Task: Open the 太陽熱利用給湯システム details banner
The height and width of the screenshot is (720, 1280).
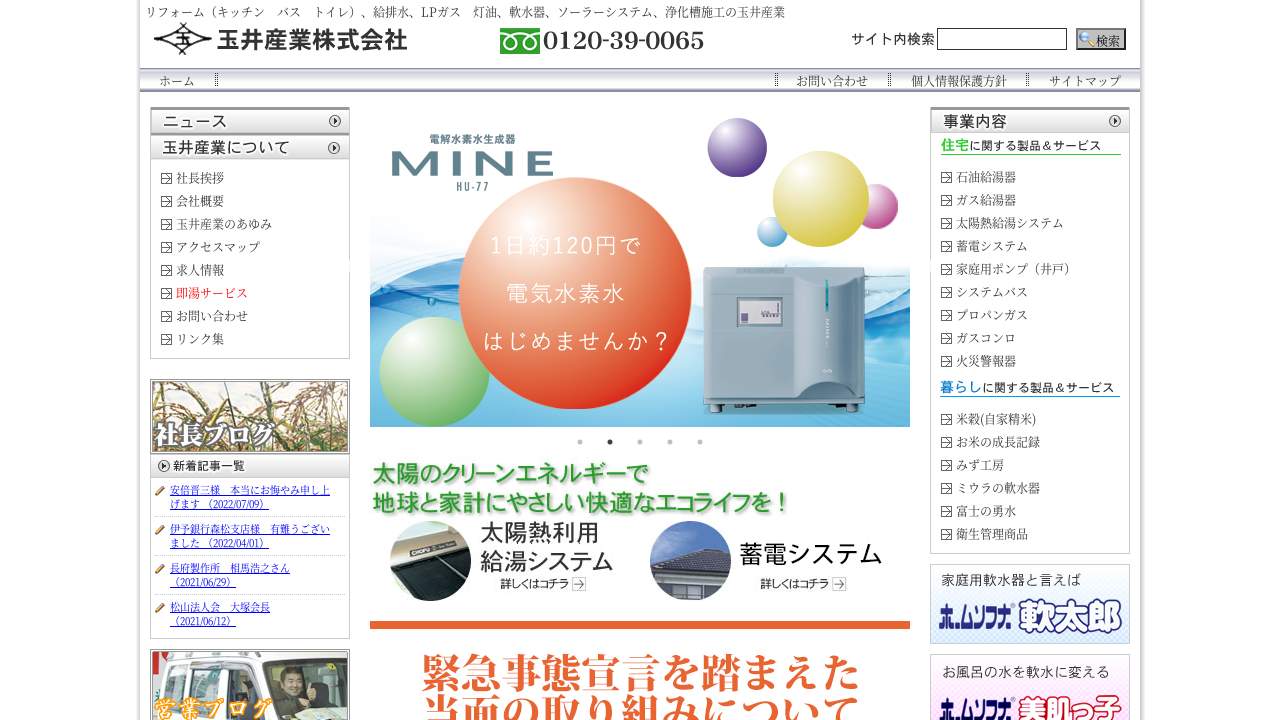Action: click(x=500, y=560)
